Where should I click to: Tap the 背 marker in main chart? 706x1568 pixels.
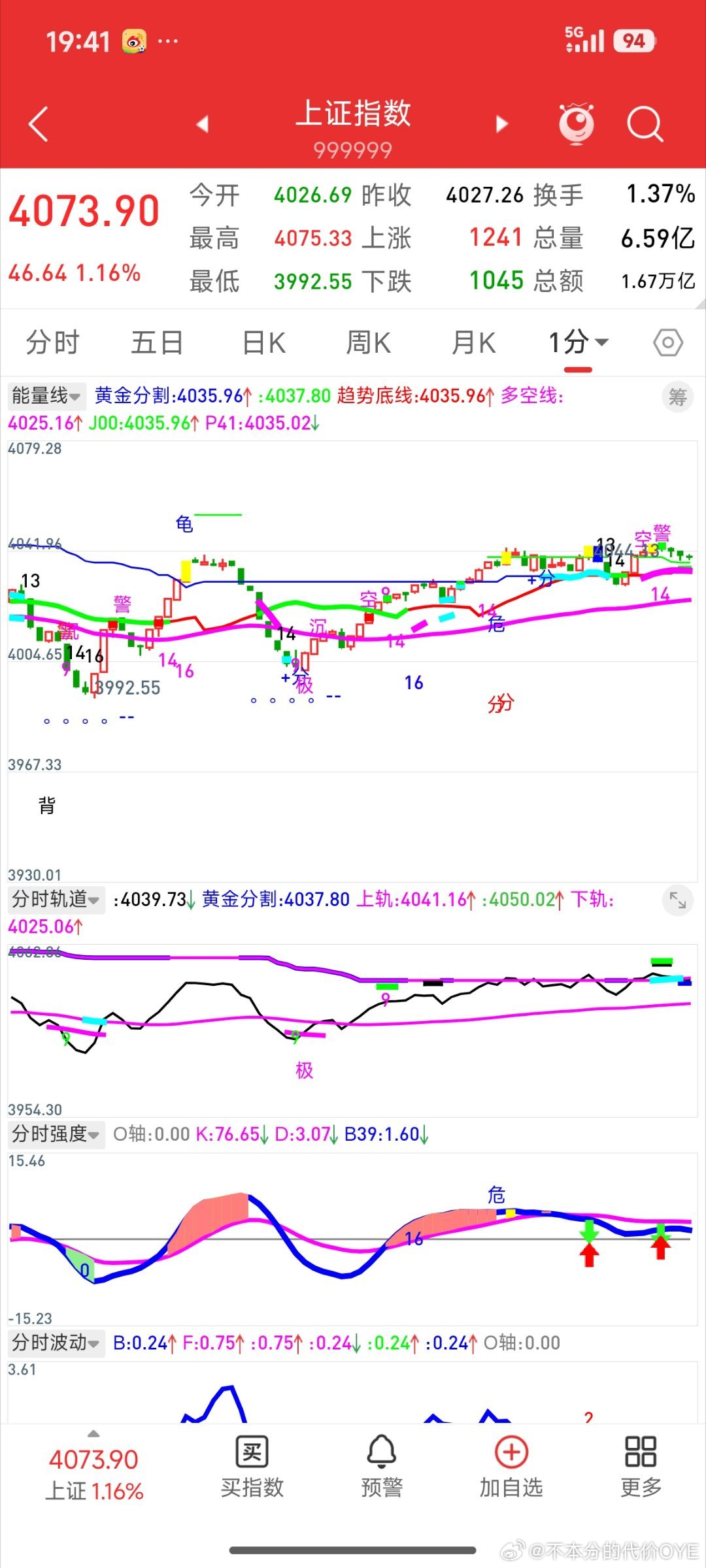46,806
